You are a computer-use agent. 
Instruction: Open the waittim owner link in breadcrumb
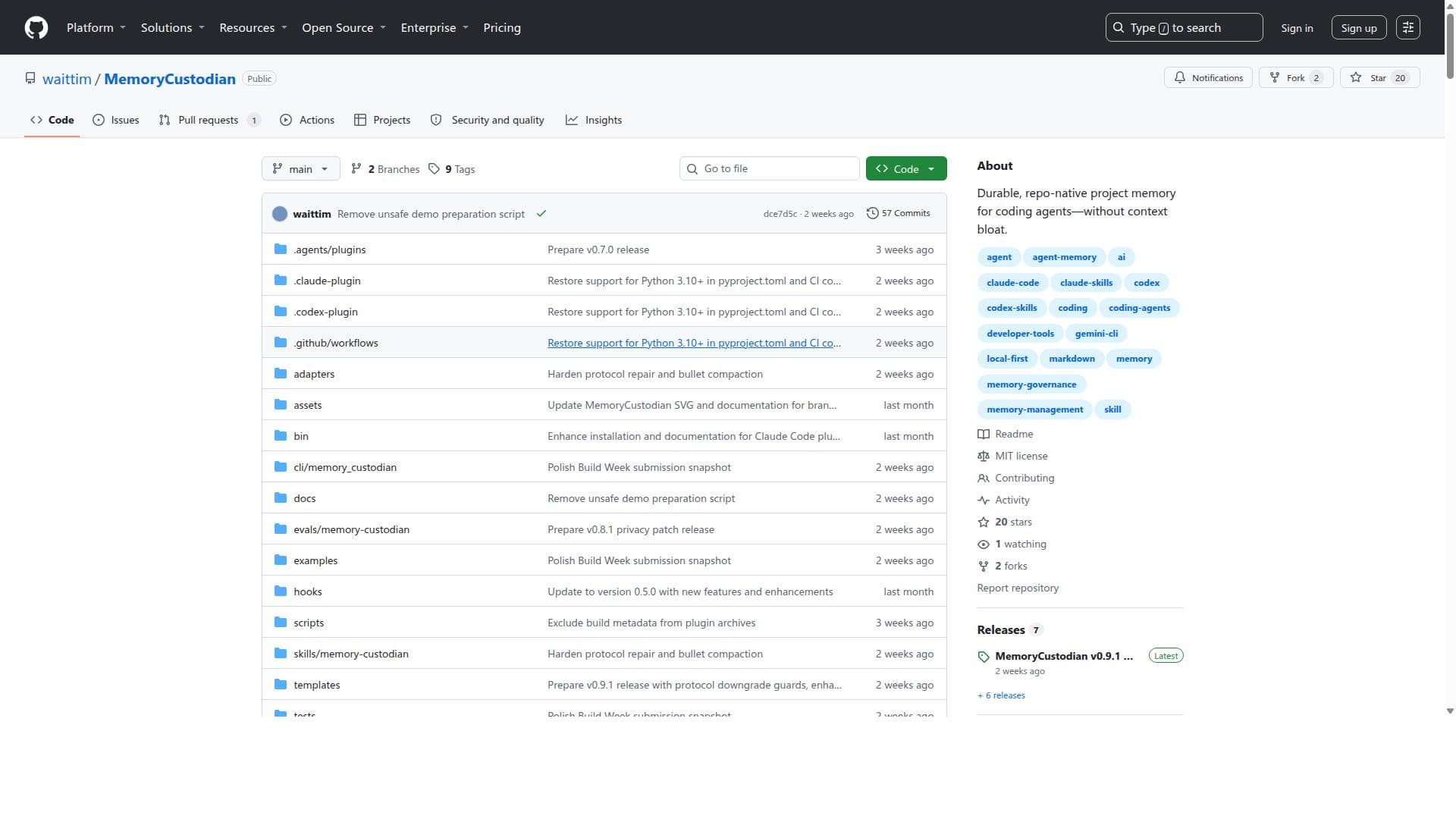pos(67,79)
